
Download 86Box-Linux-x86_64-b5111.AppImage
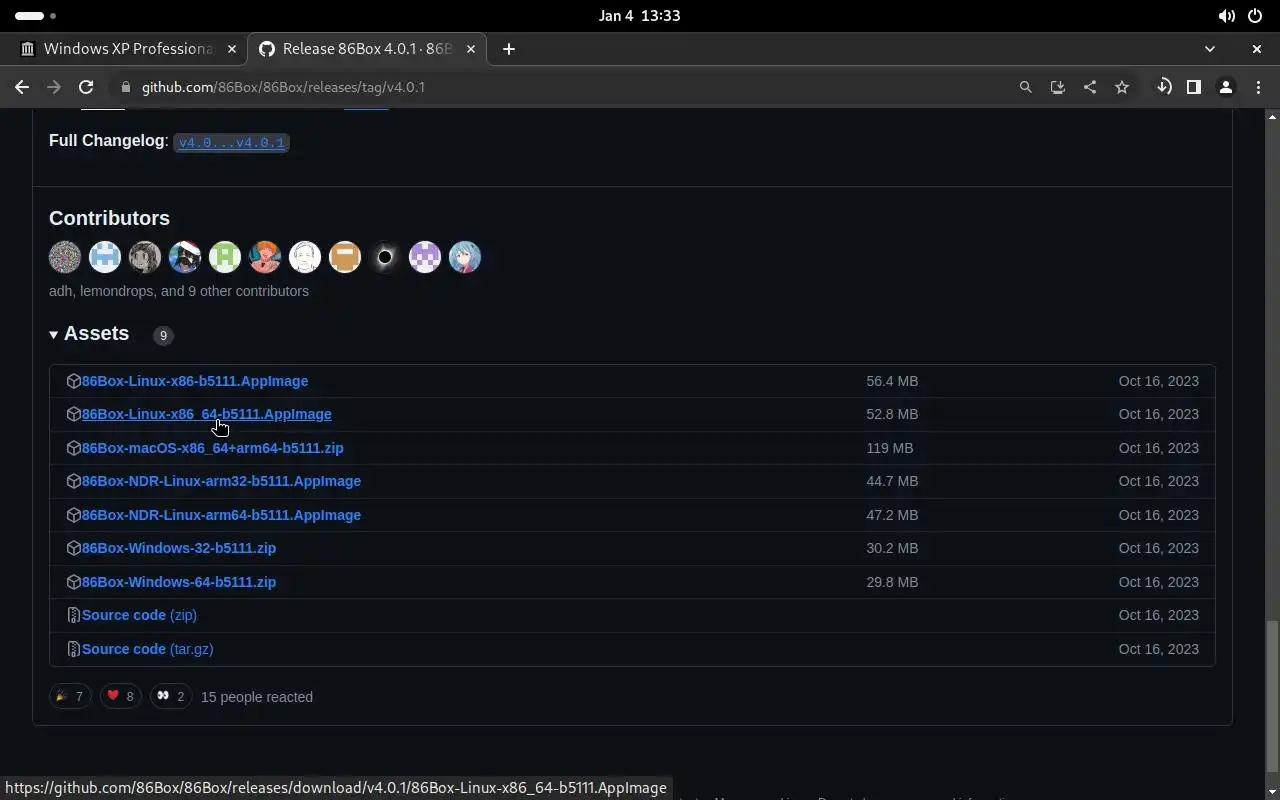[x=206, y=414]
